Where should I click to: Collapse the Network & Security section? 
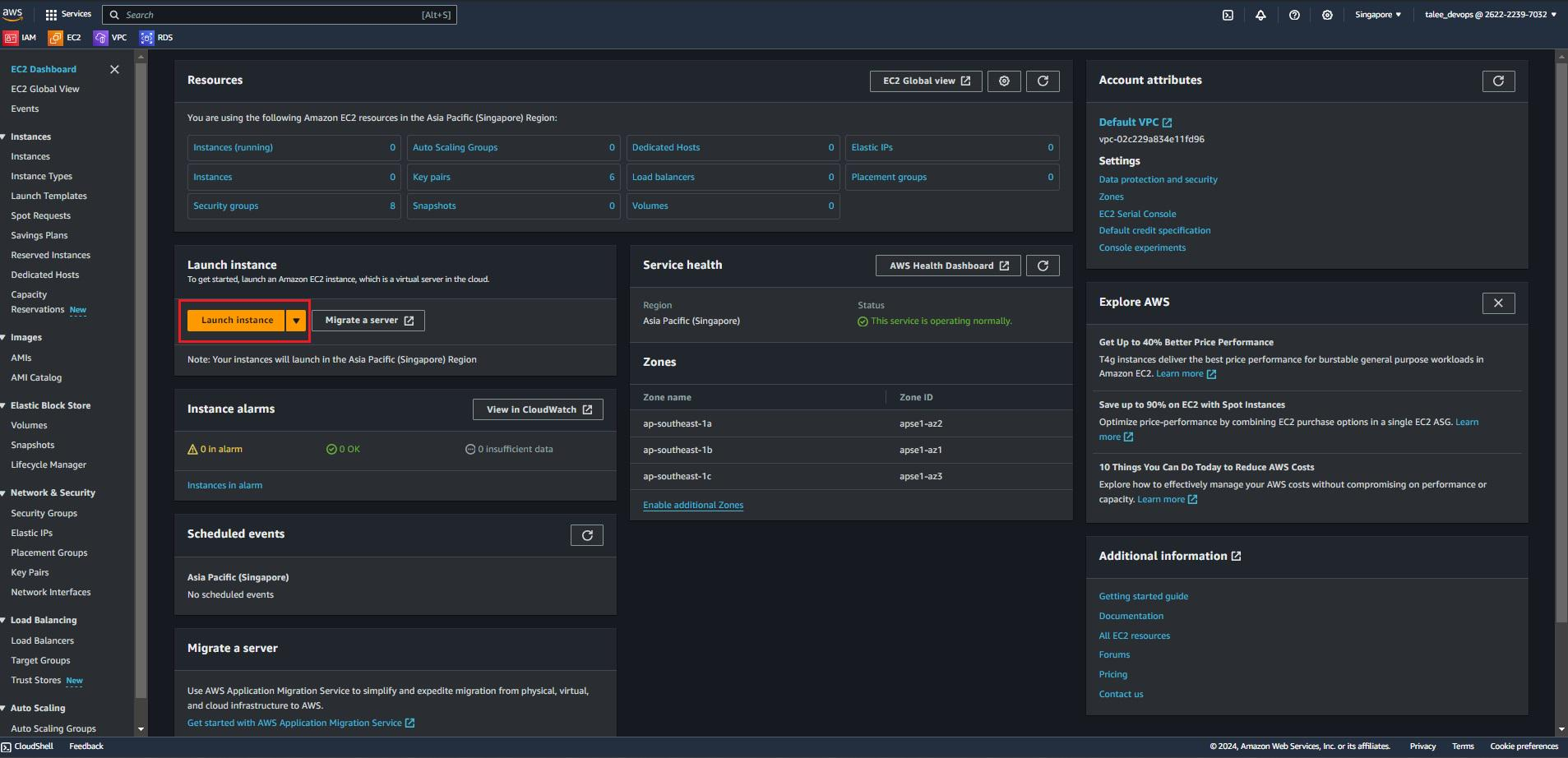[x=4, y=493]
